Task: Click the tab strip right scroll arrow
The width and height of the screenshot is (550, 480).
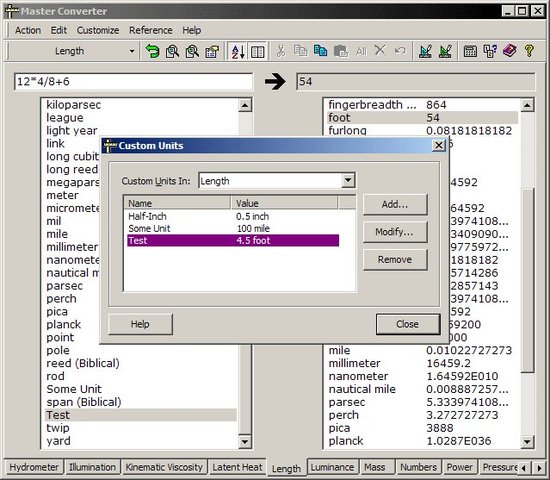Action: 539,468
